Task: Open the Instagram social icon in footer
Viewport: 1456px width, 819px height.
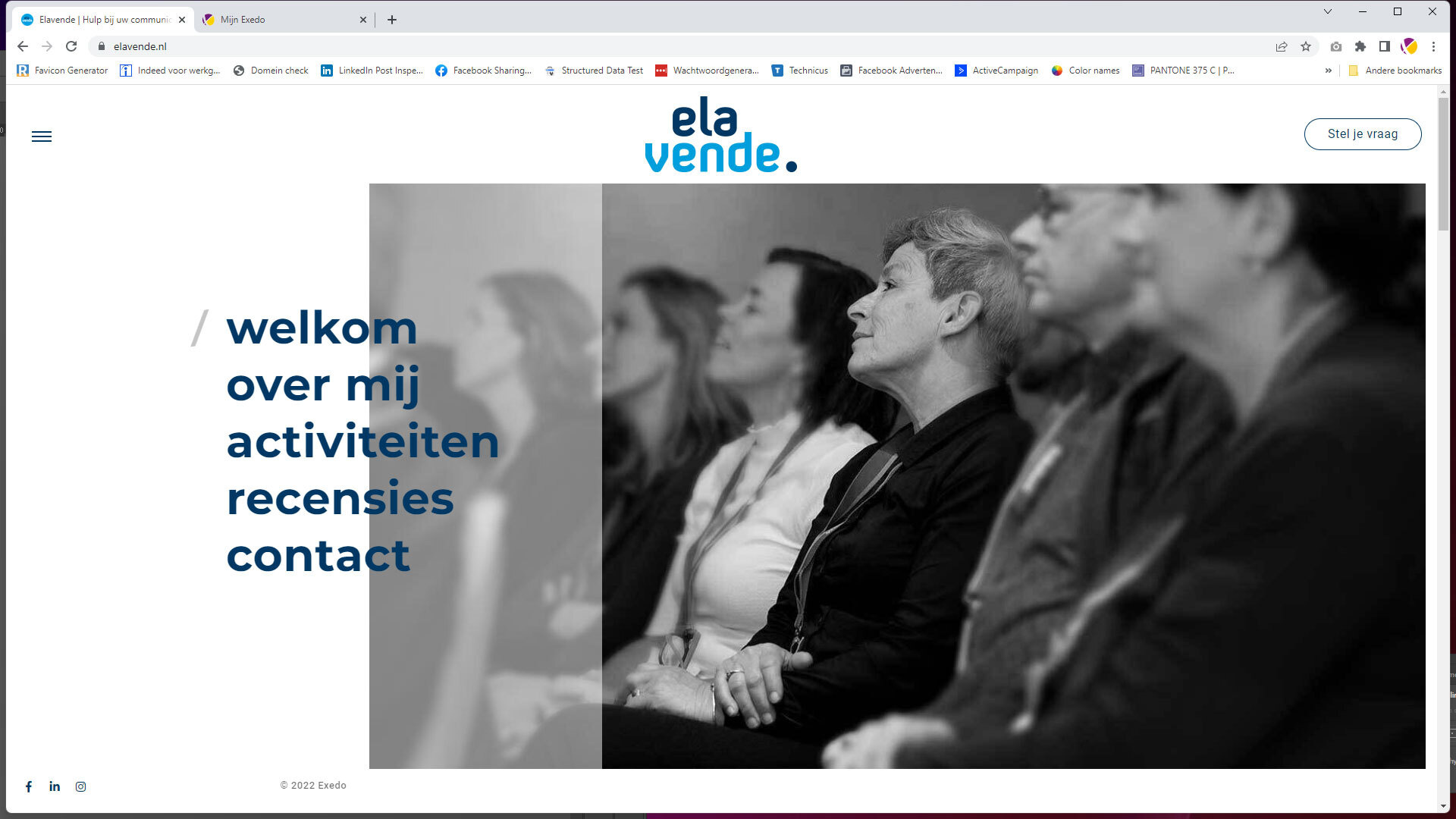Action: coord(80,786)
